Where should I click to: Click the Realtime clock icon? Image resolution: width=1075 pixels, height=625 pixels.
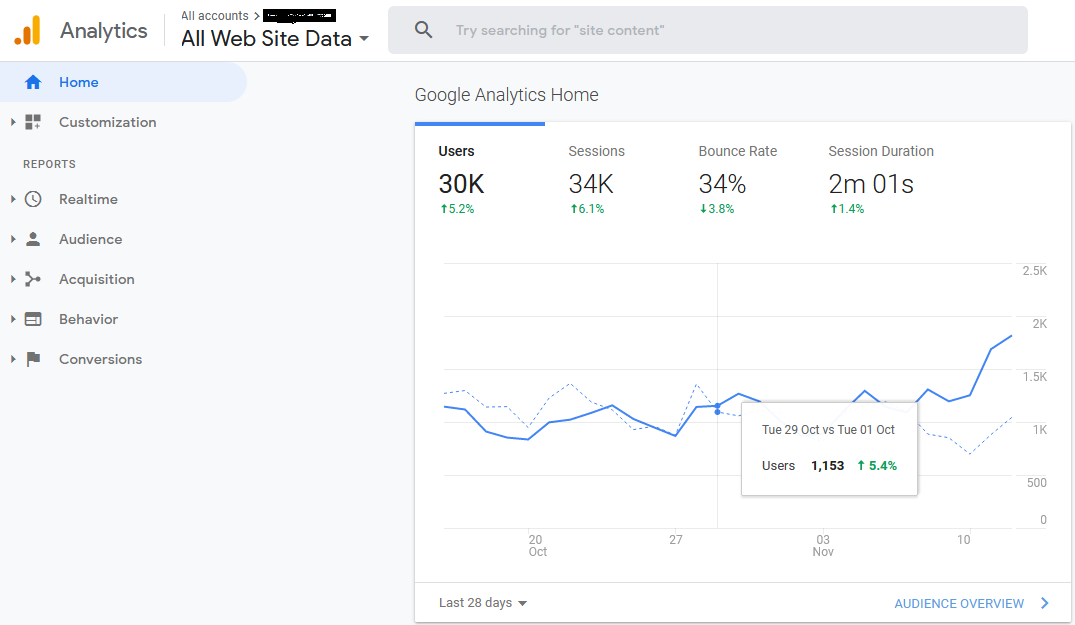tap(33, 199)
